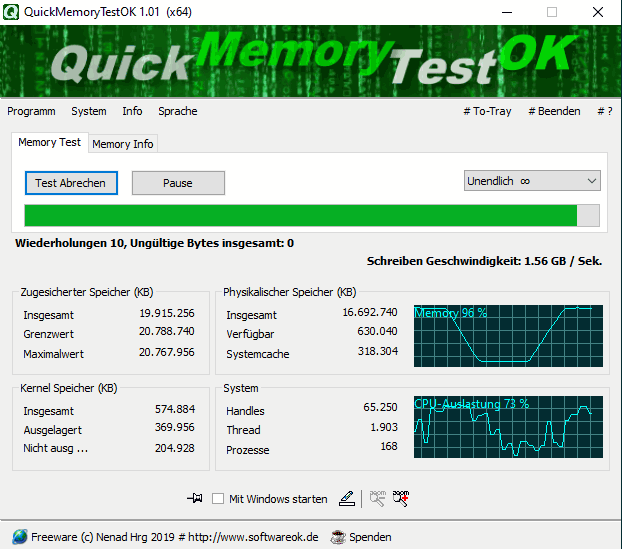Click the QuickMemoryTestOK title bar app icon
Image resolution: width=622 pixels, height=549 pixels.
coord(11,12)
